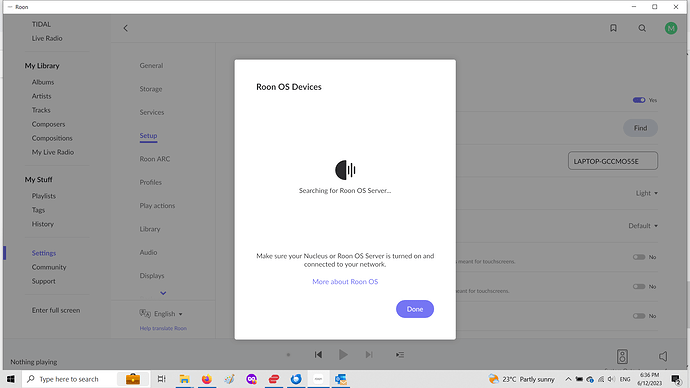The height and width of the screenshot is (388, 690).
Task: Open Outlook mail from taskbar
Action: (x=341, y=379)
